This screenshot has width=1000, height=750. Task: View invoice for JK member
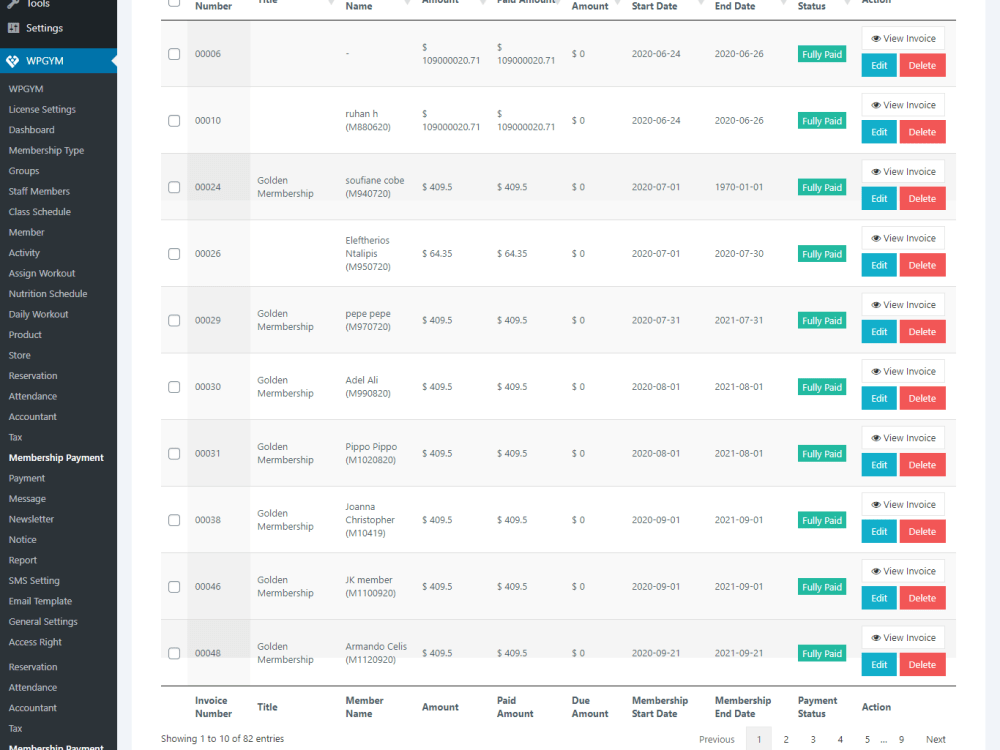(x=903, y=571)
